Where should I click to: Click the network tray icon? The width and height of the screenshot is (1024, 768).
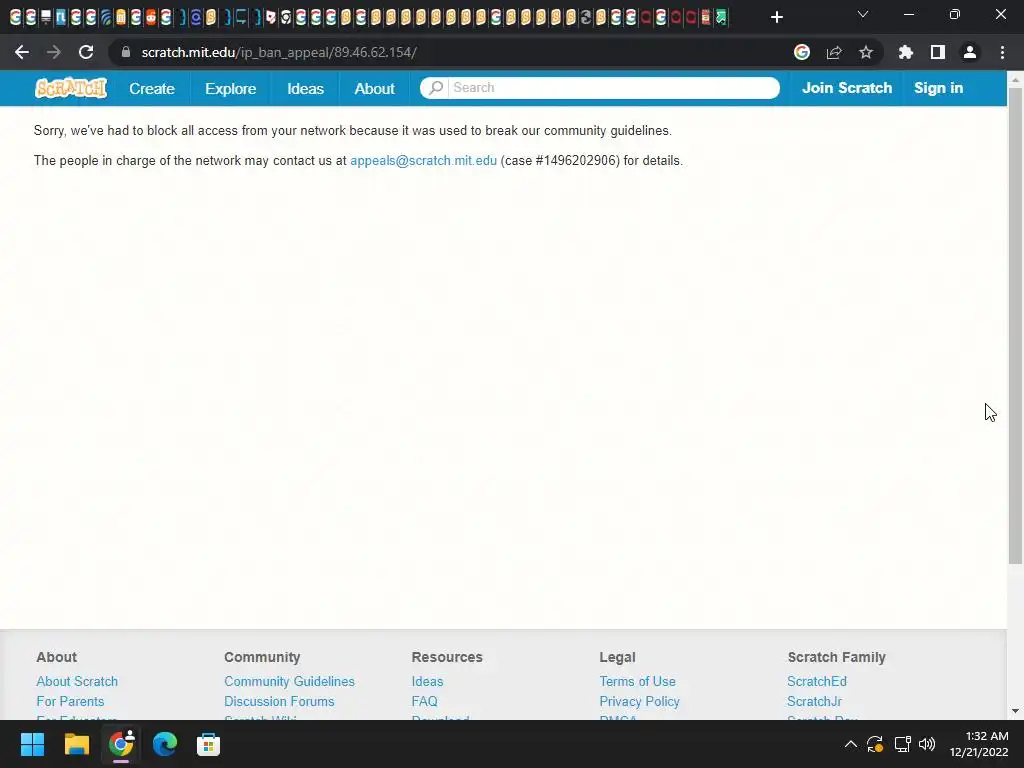coord(903,744)
